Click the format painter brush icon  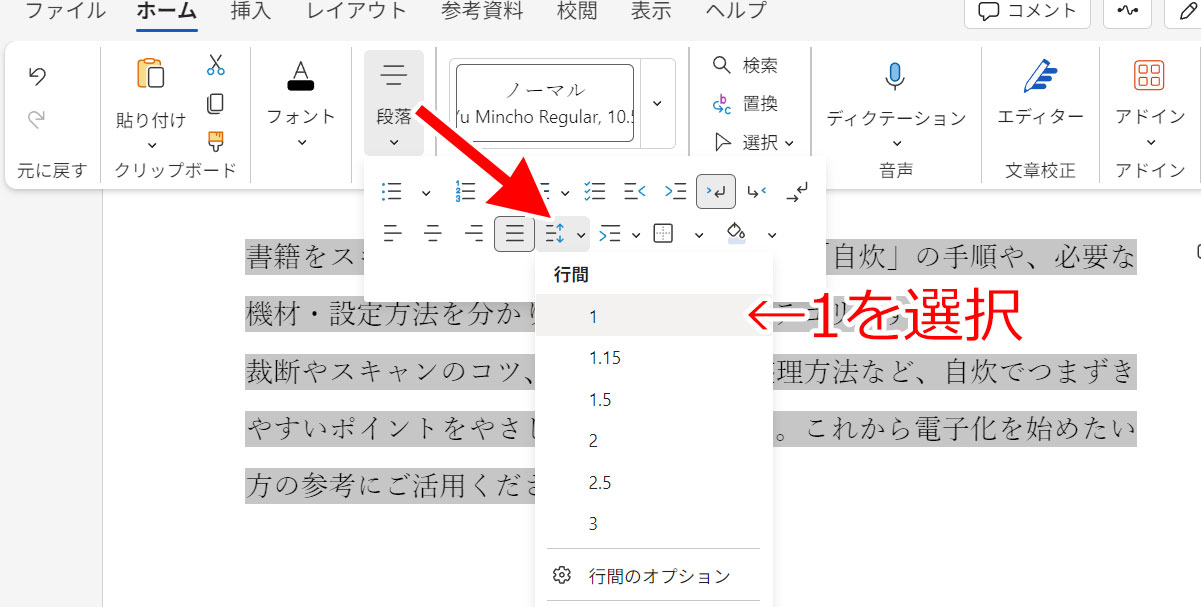point(215,140)
